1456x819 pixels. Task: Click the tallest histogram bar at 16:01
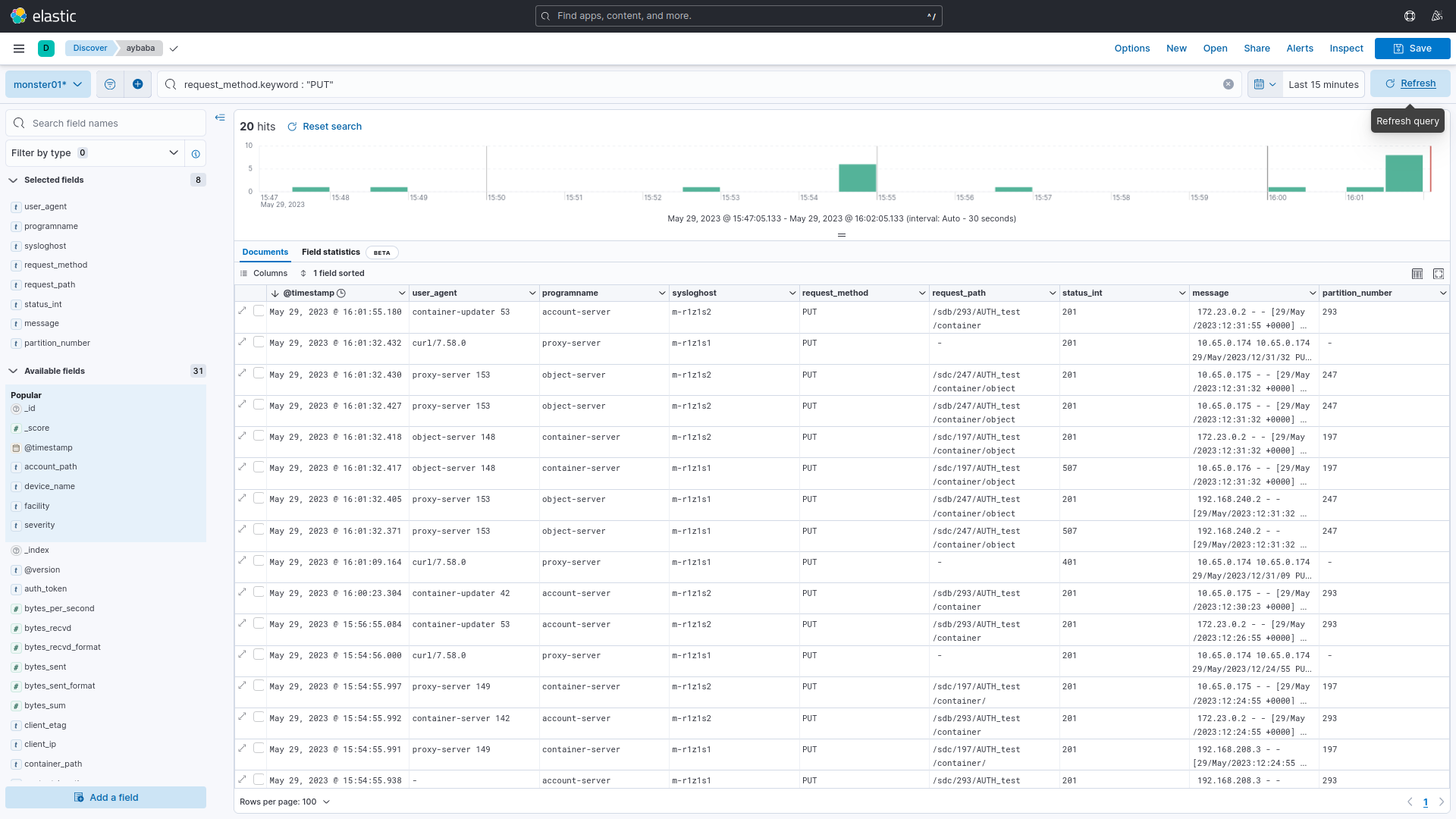pos(1404,174)
